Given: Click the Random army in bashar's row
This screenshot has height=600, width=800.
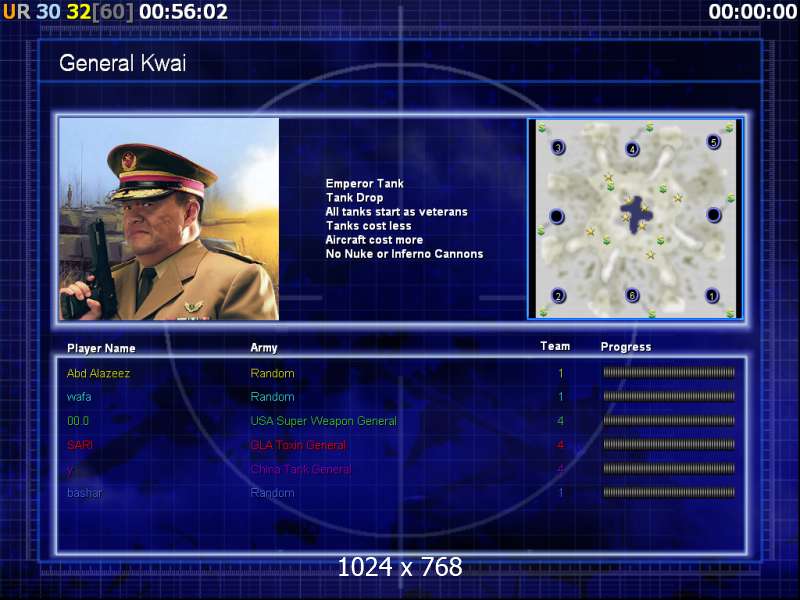Looking at the screenshot, I should [x=272, y=493].
